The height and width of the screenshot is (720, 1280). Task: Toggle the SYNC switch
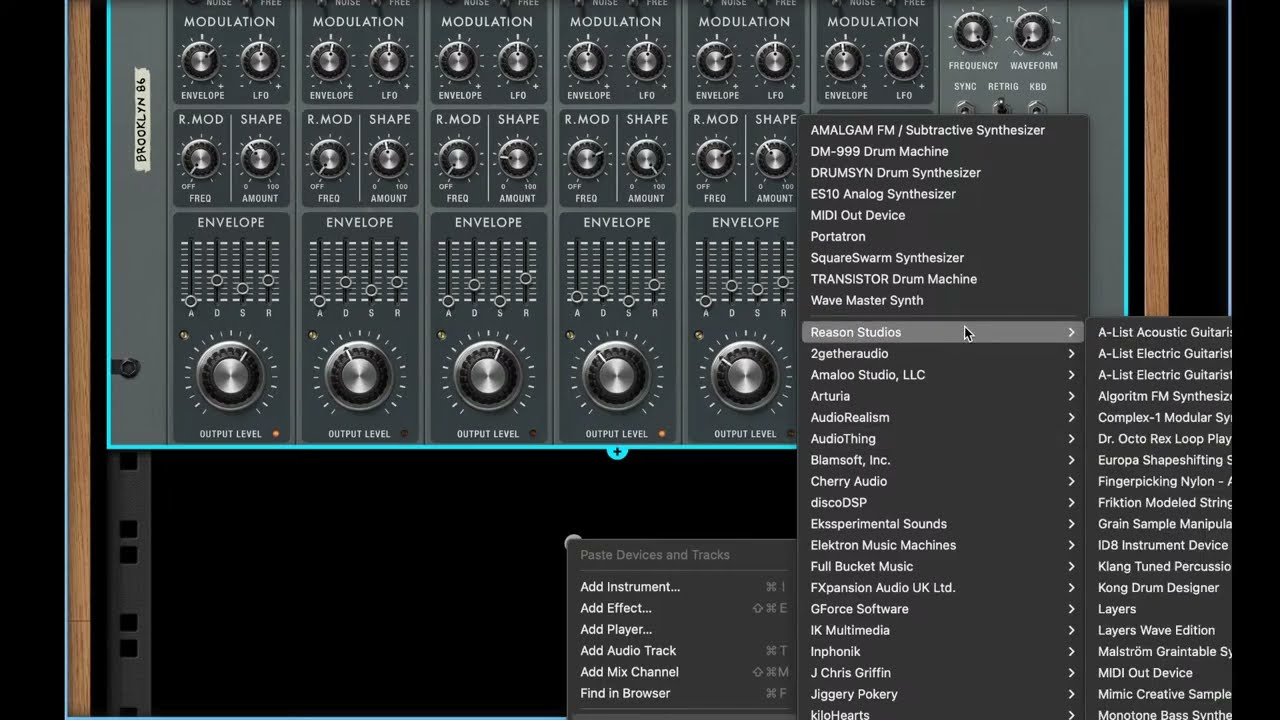pyautogui.click(x=965, y=106)
